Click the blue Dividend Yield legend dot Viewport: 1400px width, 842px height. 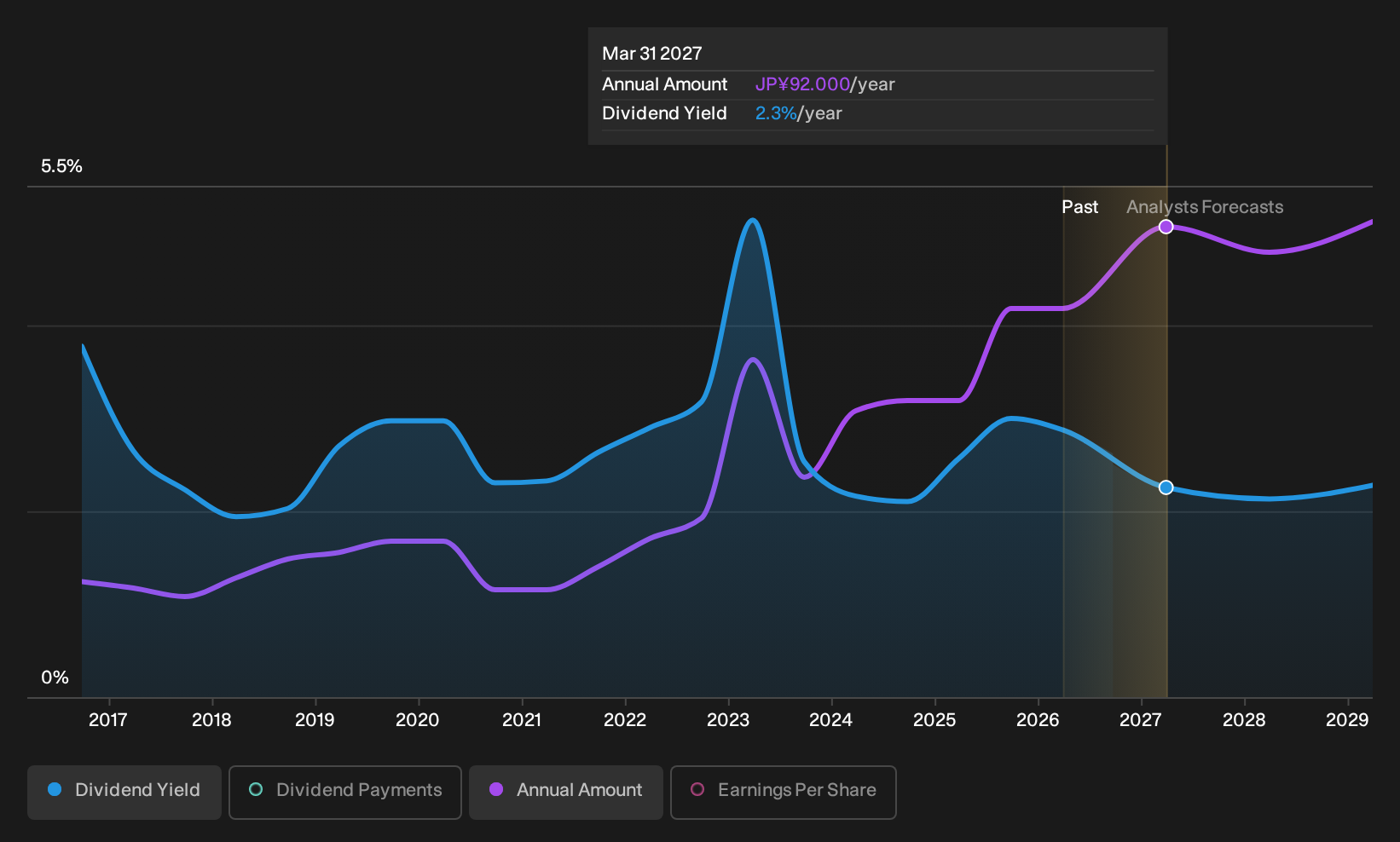(55, 789)
